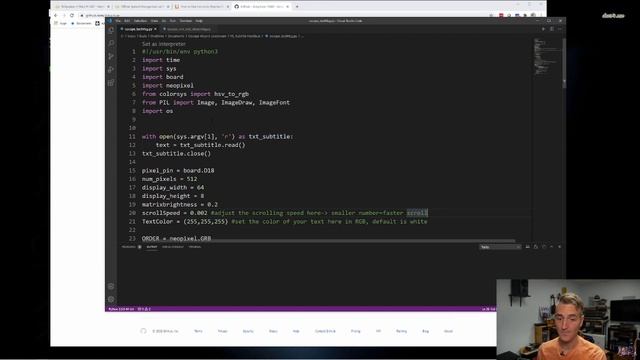The width and height of the screenshot is (640, 360).
Task: Click the minimap code overview
Action: coord(547,57)
